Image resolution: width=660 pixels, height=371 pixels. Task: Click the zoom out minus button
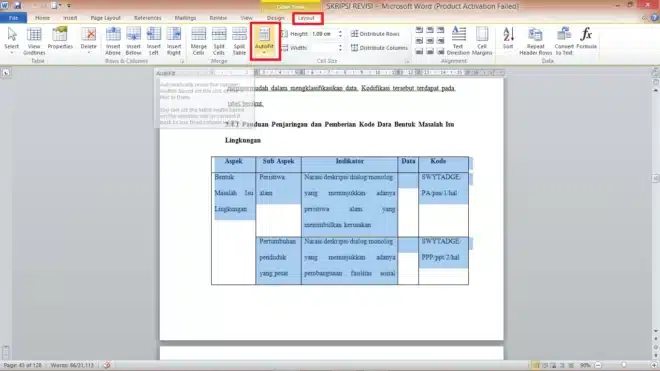point(598,366)
